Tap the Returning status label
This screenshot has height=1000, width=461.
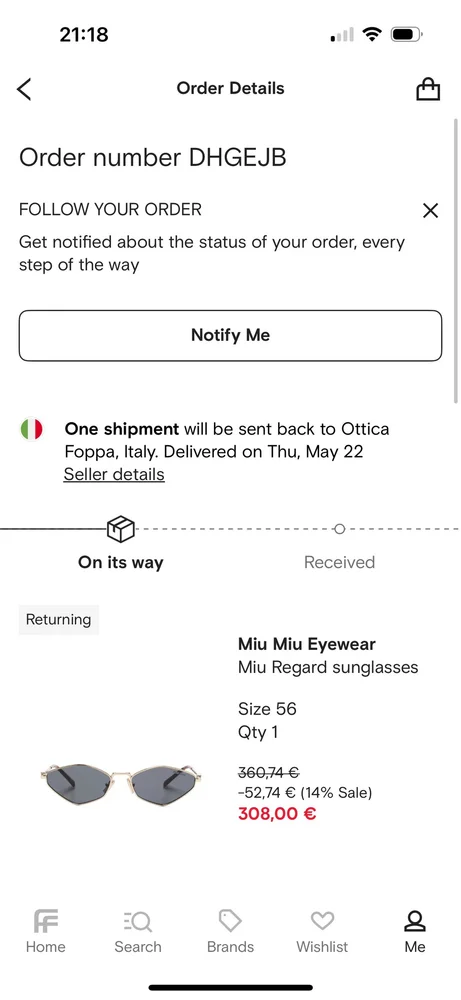pos(59,619)
